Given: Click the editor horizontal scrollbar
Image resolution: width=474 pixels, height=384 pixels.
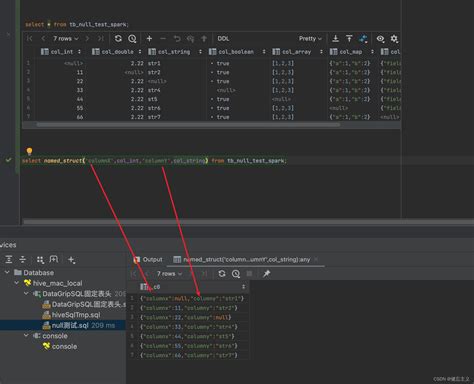Looking at the screenshot, I should (x=248, y=222).
